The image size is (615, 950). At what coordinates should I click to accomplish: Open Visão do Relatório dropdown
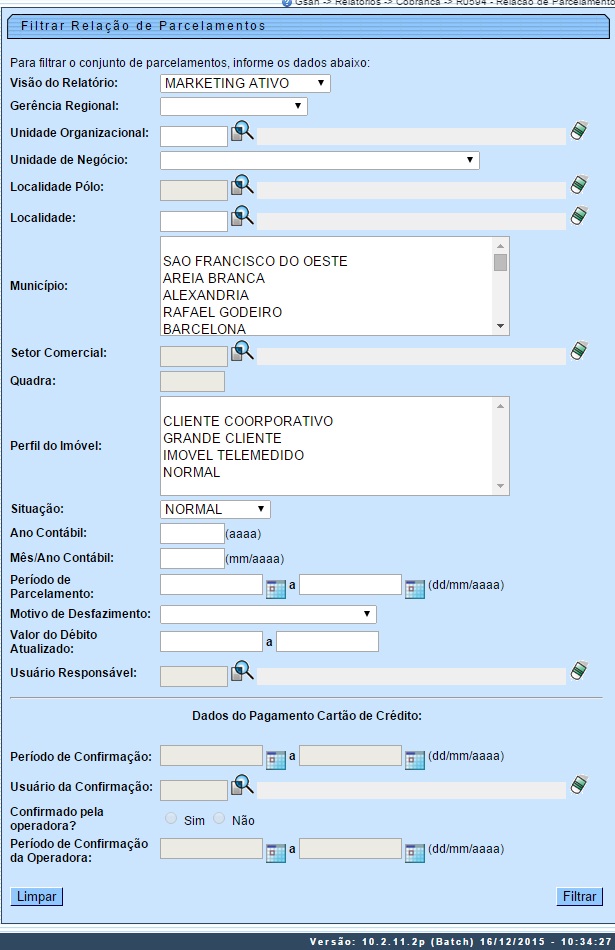point(245,83)
